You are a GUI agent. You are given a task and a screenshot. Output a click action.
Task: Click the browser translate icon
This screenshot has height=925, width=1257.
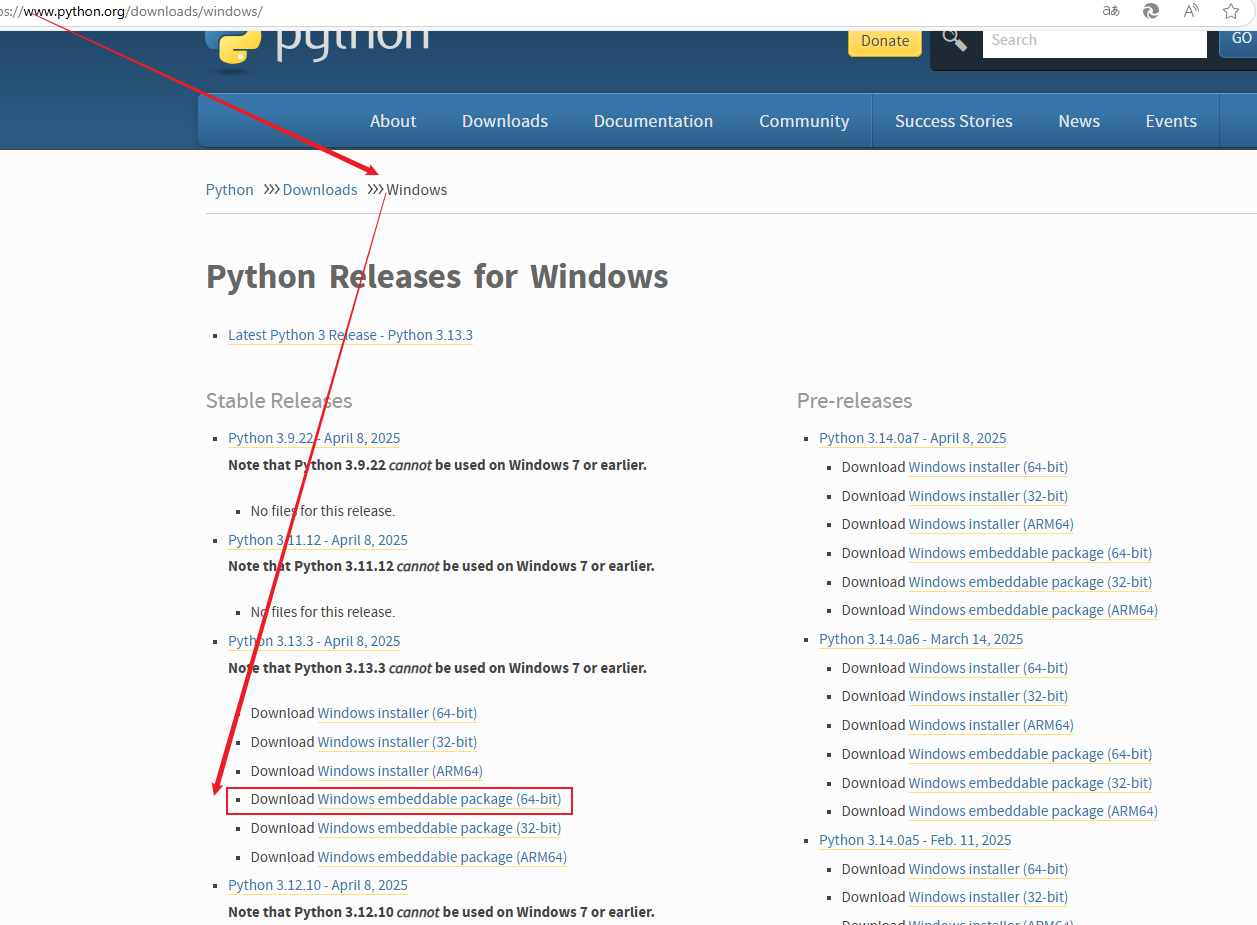(1111, 11)
